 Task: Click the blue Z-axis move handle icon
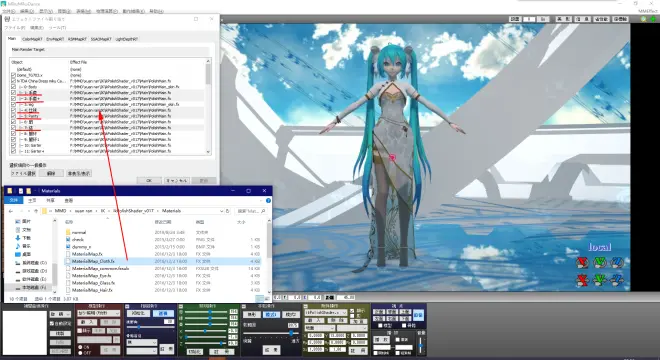[617, 280]
